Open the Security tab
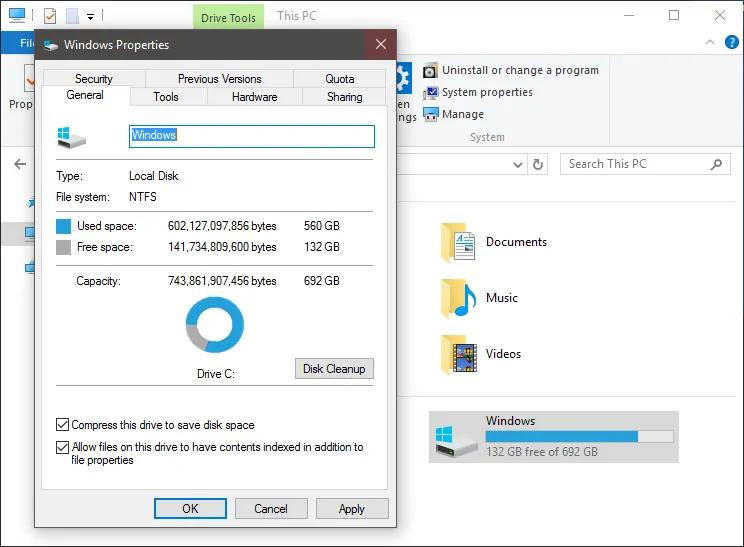Viewport: 744px width, 547px height. click(94, 79)
